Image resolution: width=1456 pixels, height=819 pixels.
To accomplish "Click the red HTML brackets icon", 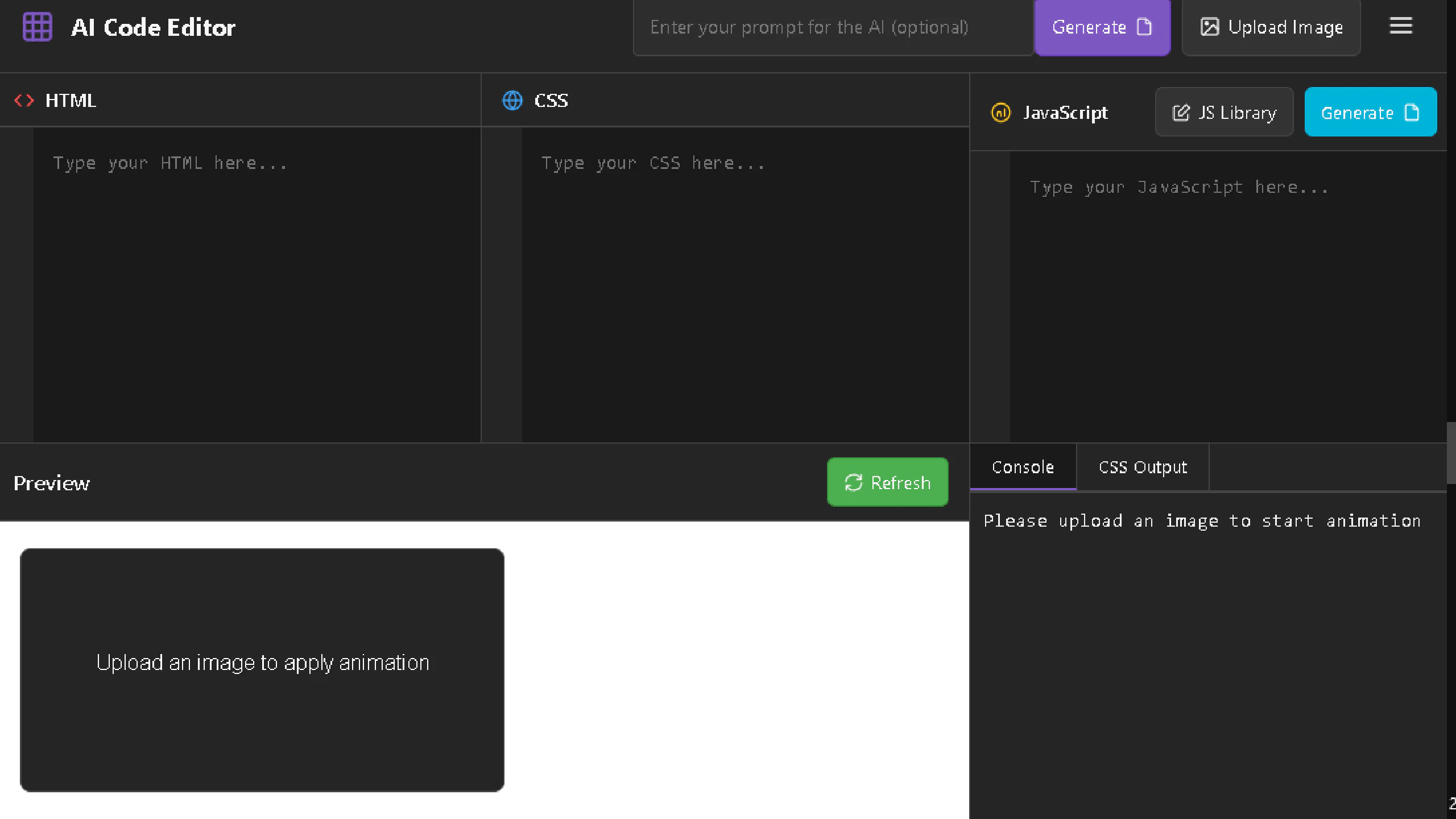I will pos(24,101).
